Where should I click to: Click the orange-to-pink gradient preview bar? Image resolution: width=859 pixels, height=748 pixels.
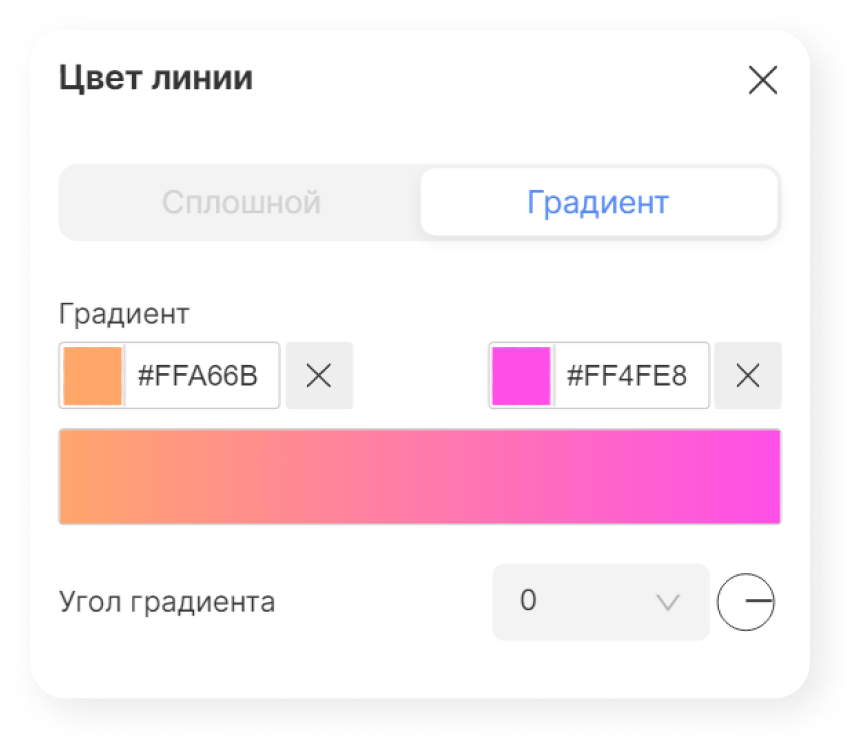(x=420, y=477)
